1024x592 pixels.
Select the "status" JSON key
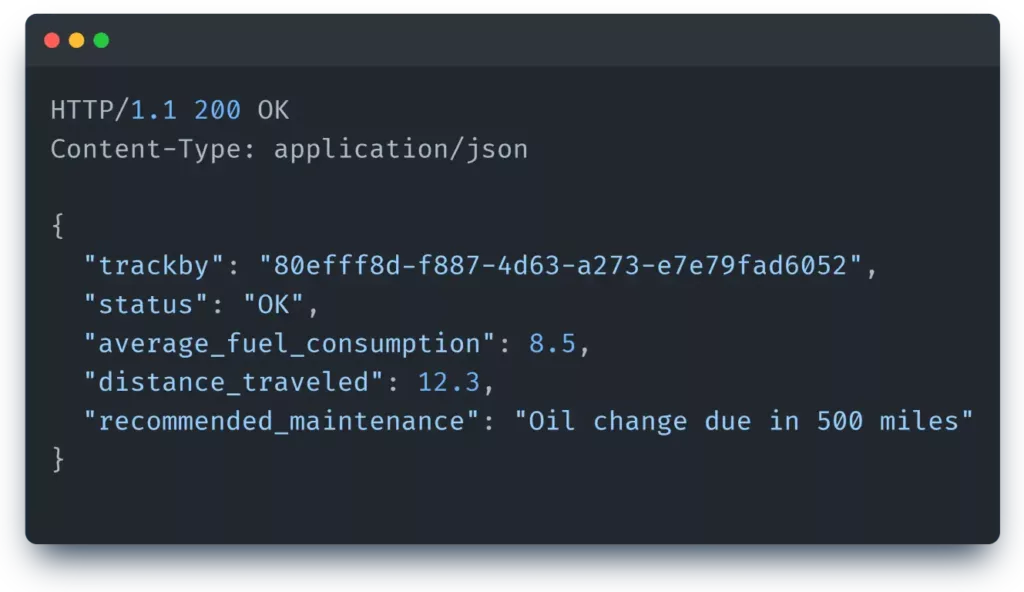point(147,304)
